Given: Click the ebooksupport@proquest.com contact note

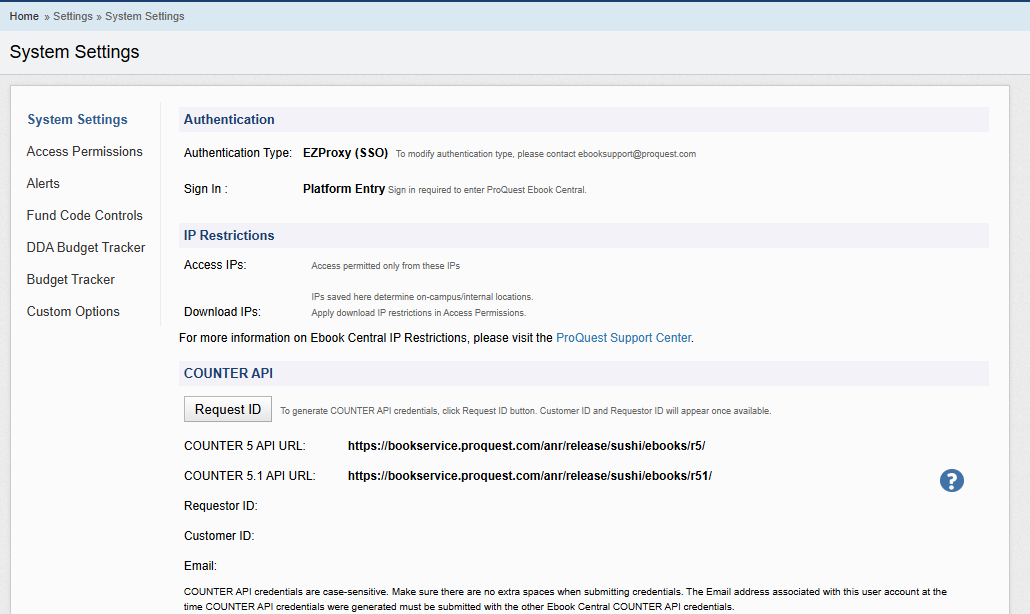Looking at the screenshot, I should coord(546,154).
